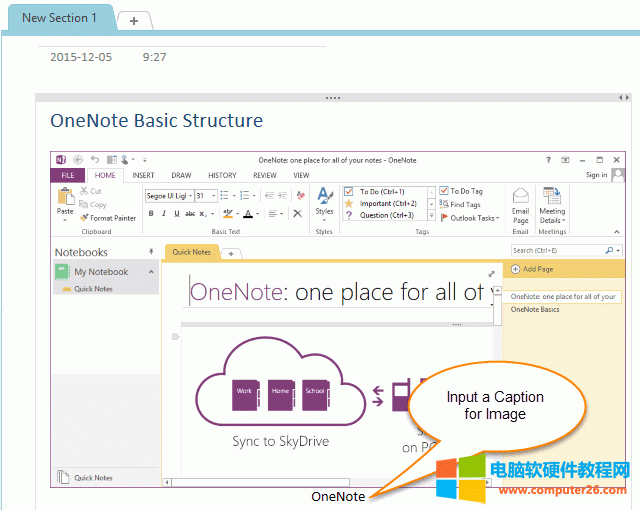Viewport: 640px width, 510px height.
Task: Open the New Section 1 tab
Action: pyautogui.click(x=59, y=17)
